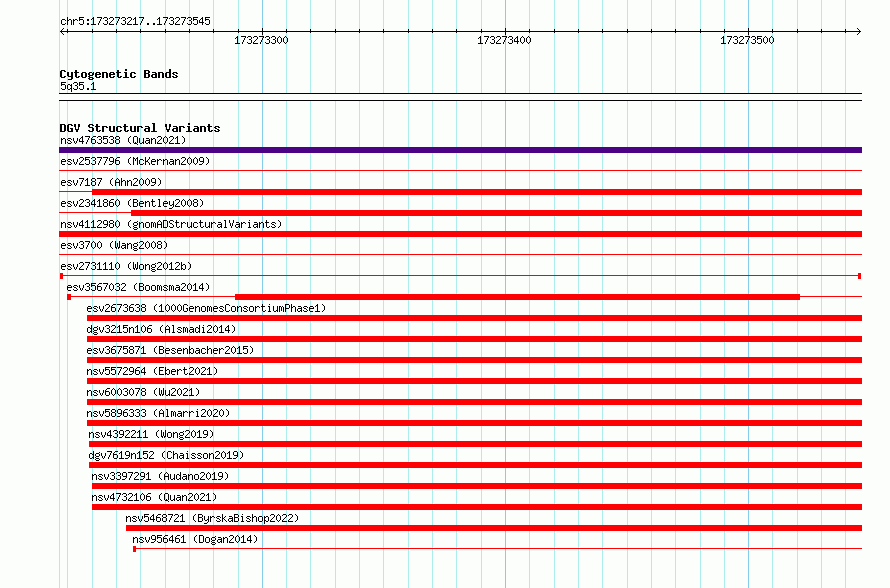Viewport: 890px width, 588px height.
Task: Select the 5q35.1 cytogenetic band bar
Action: point(460,97)
